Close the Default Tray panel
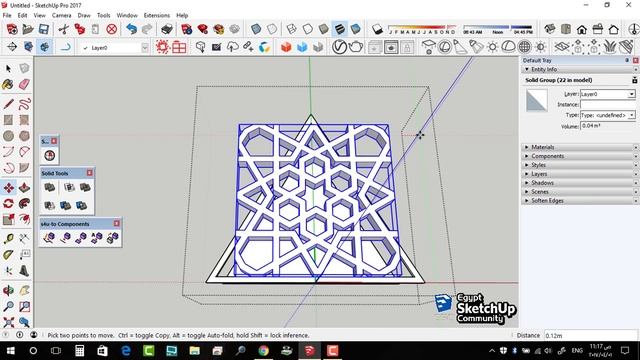 point(636,60)
